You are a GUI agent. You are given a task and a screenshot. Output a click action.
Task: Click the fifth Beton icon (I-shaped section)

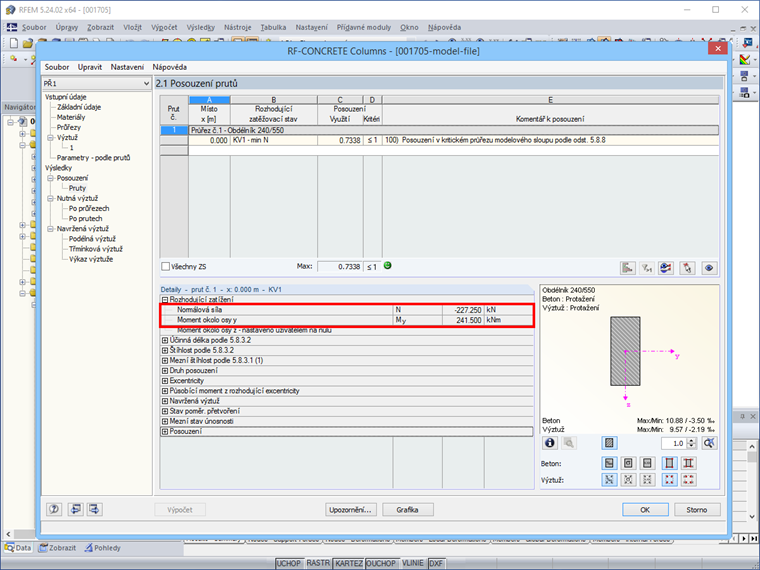coord(688,463)
